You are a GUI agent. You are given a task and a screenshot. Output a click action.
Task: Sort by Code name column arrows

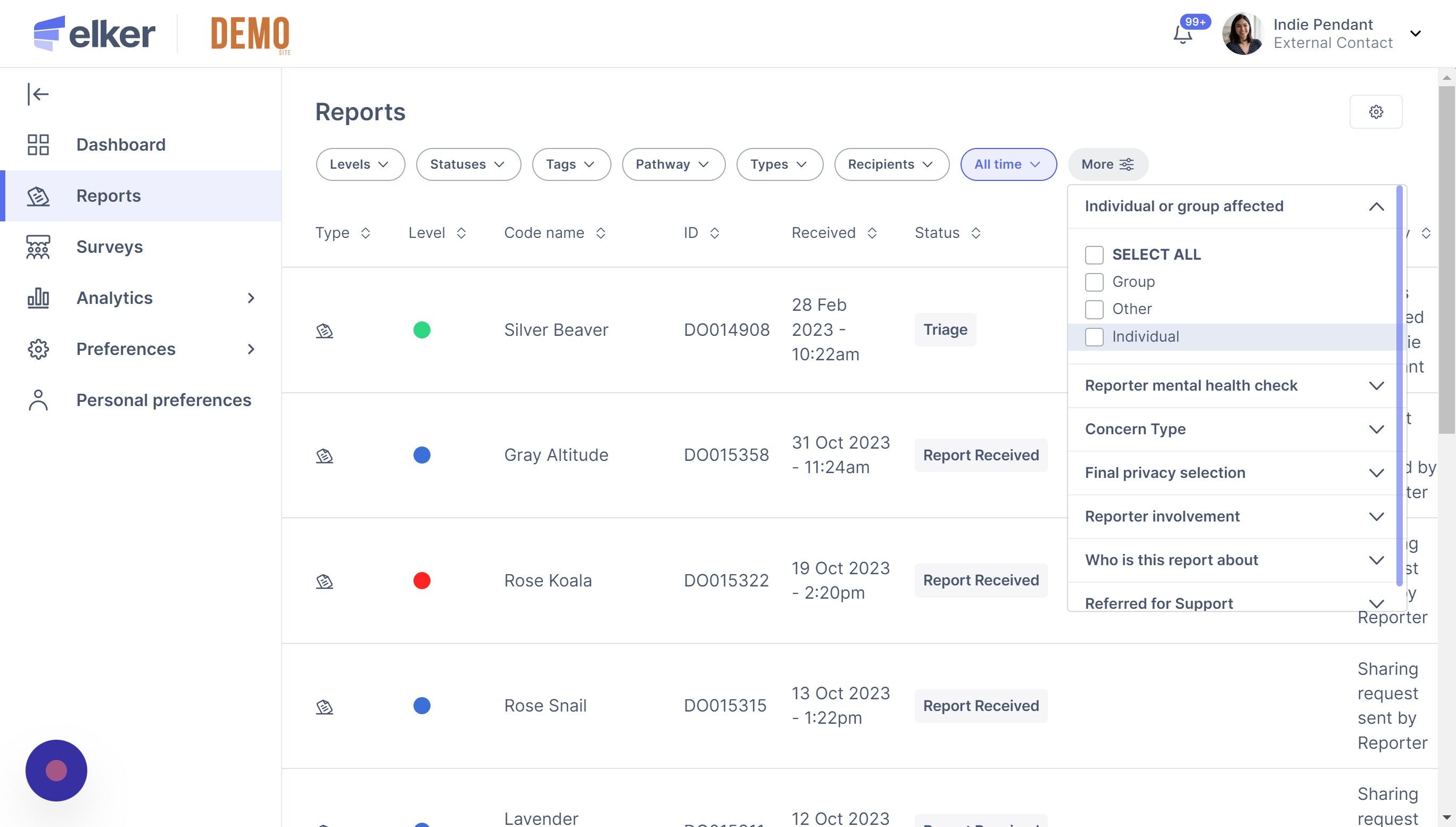point(601,233)
